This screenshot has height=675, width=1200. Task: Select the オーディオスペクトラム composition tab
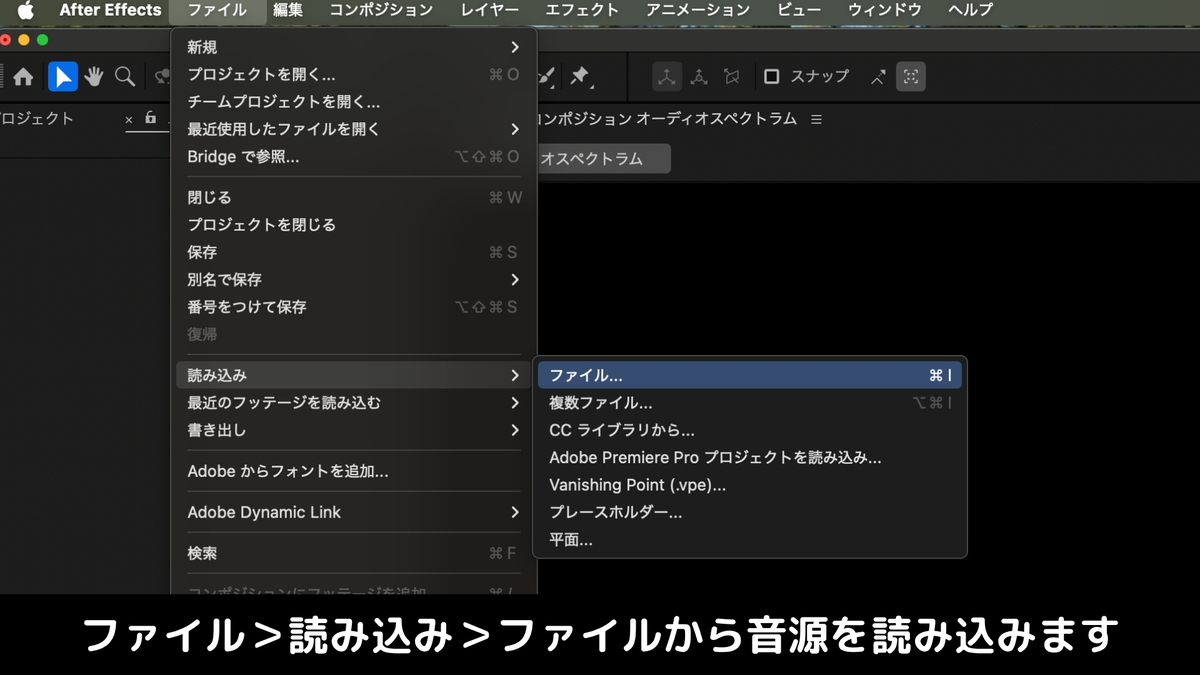coord(603,159)
